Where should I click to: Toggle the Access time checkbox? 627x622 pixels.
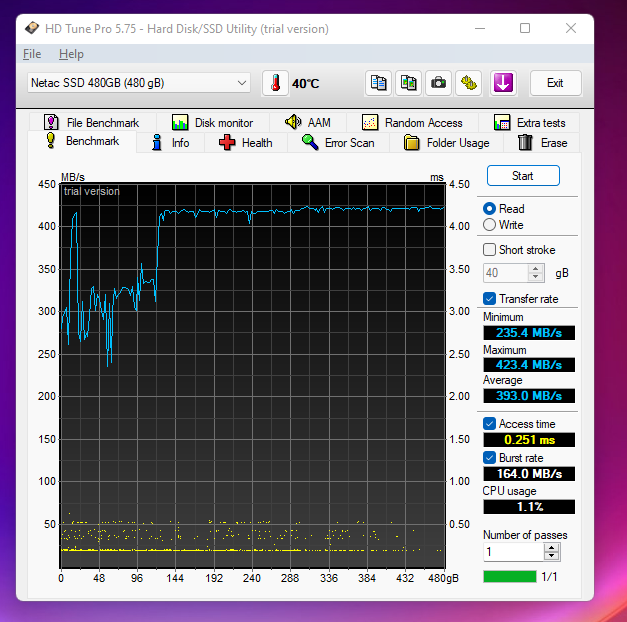[x=489, y=424]
